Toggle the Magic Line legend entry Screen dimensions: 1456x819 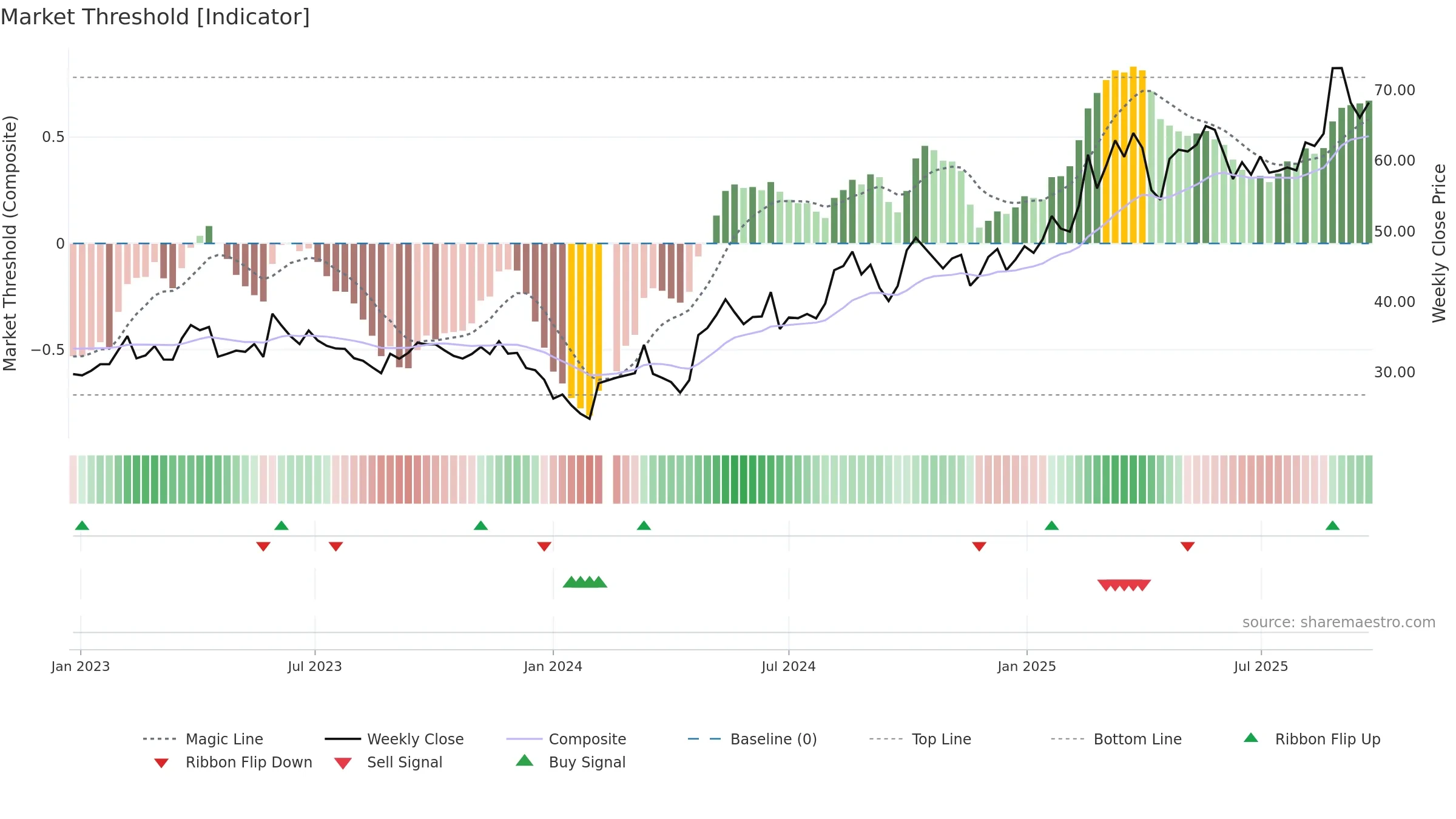(x=203, y=739)
